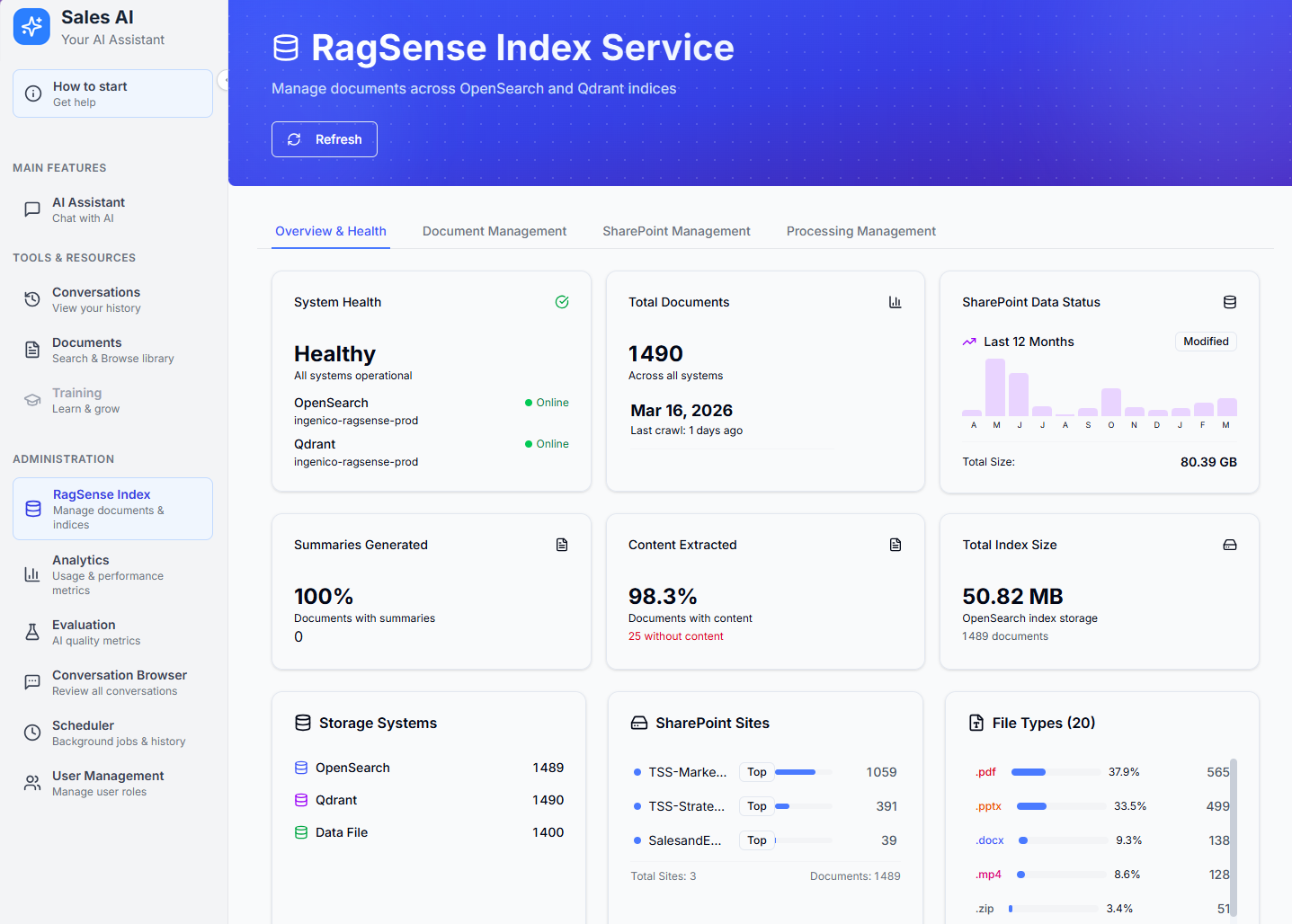Screen dimensions: 1292x924
Task: Click the database icon on SharePoint Data Status card
Action: coord(1230,302)
